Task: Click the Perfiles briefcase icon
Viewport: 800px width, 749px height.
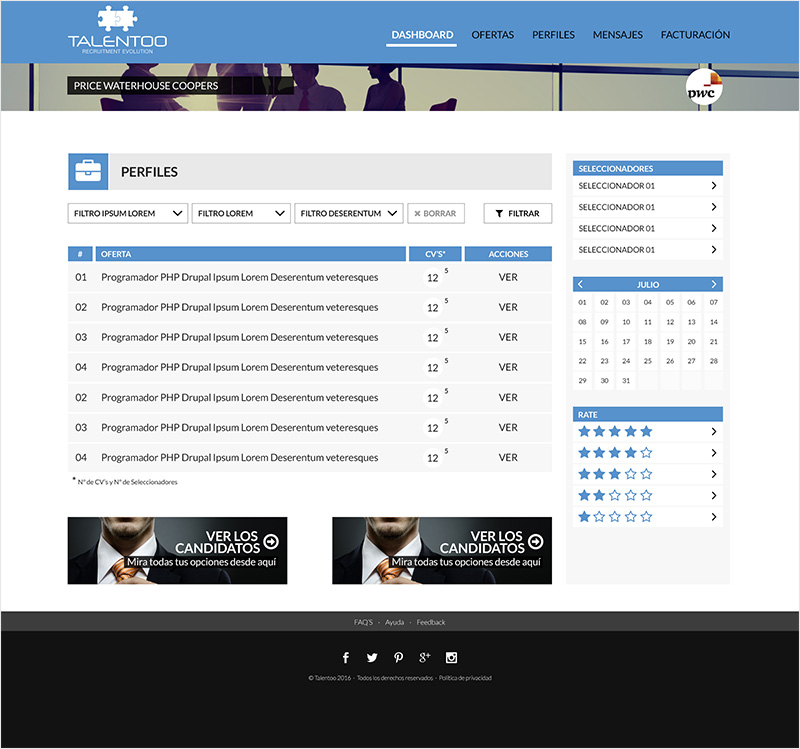Action: point(88,171)
